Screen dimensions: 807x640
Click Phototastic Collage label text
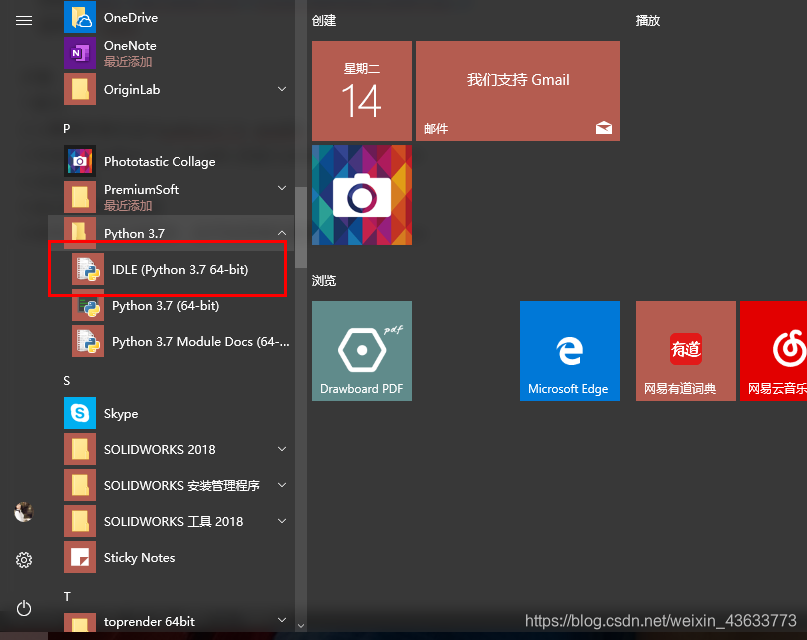coord(160,162)
